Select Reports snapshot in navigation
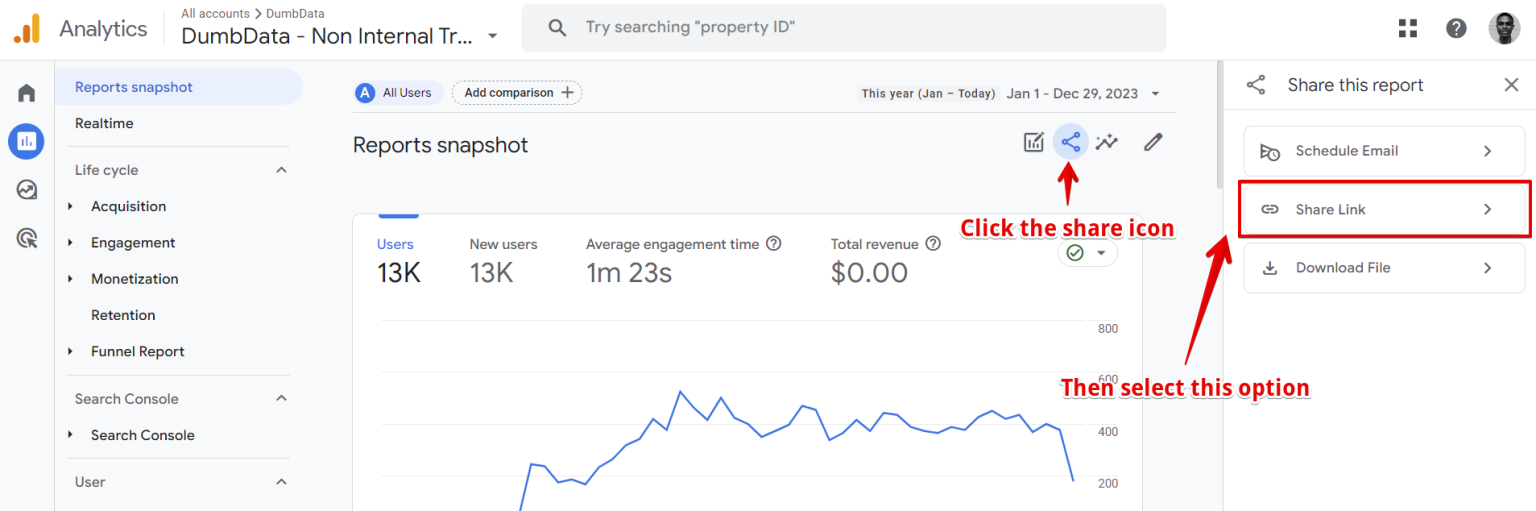 (178, 87)
